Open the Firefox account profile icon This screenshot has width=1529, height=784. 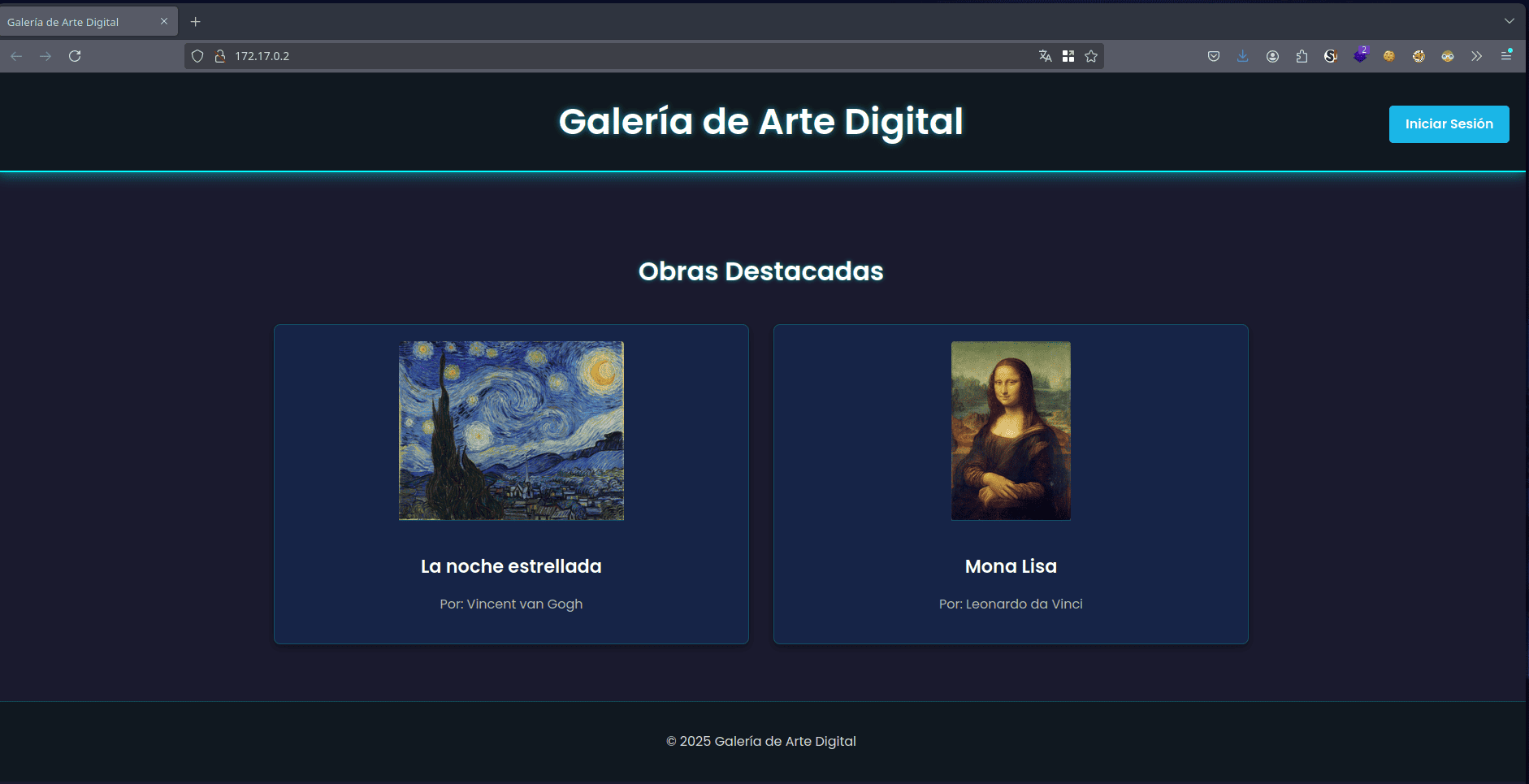[1272, 56]
